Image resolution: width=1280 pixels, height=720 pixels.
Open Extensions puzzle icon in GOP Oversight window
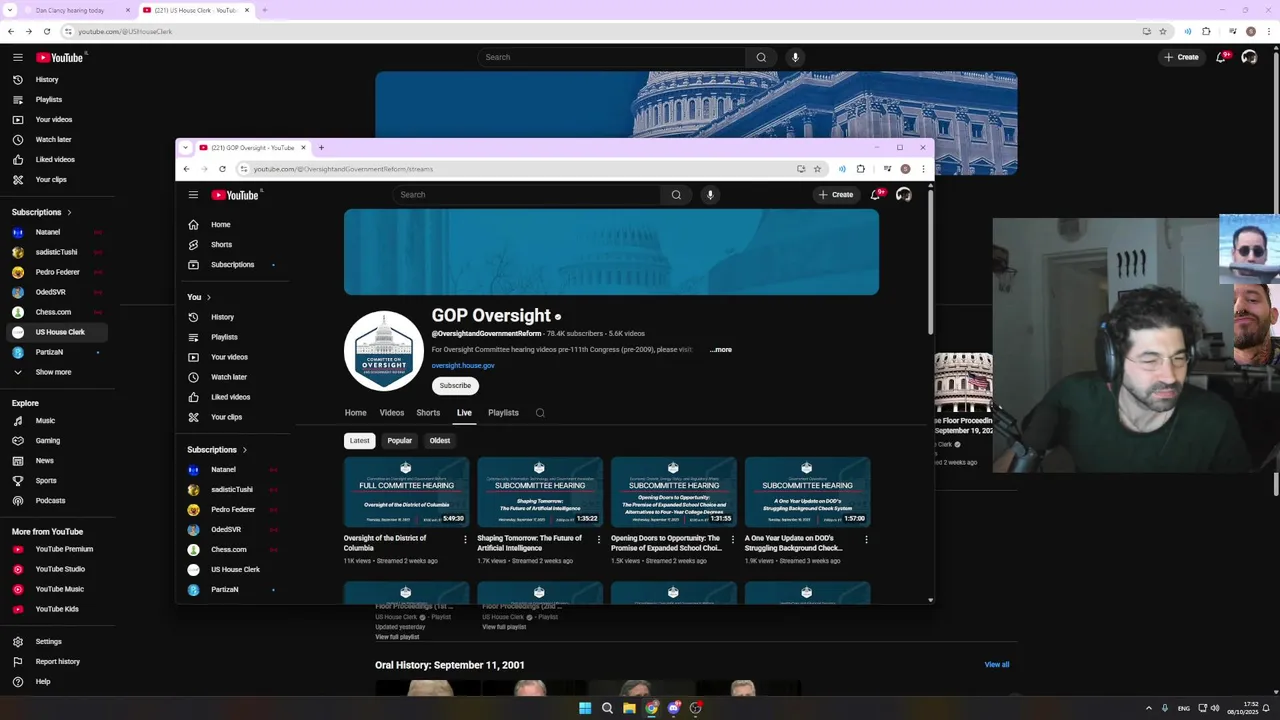point(860,169)
